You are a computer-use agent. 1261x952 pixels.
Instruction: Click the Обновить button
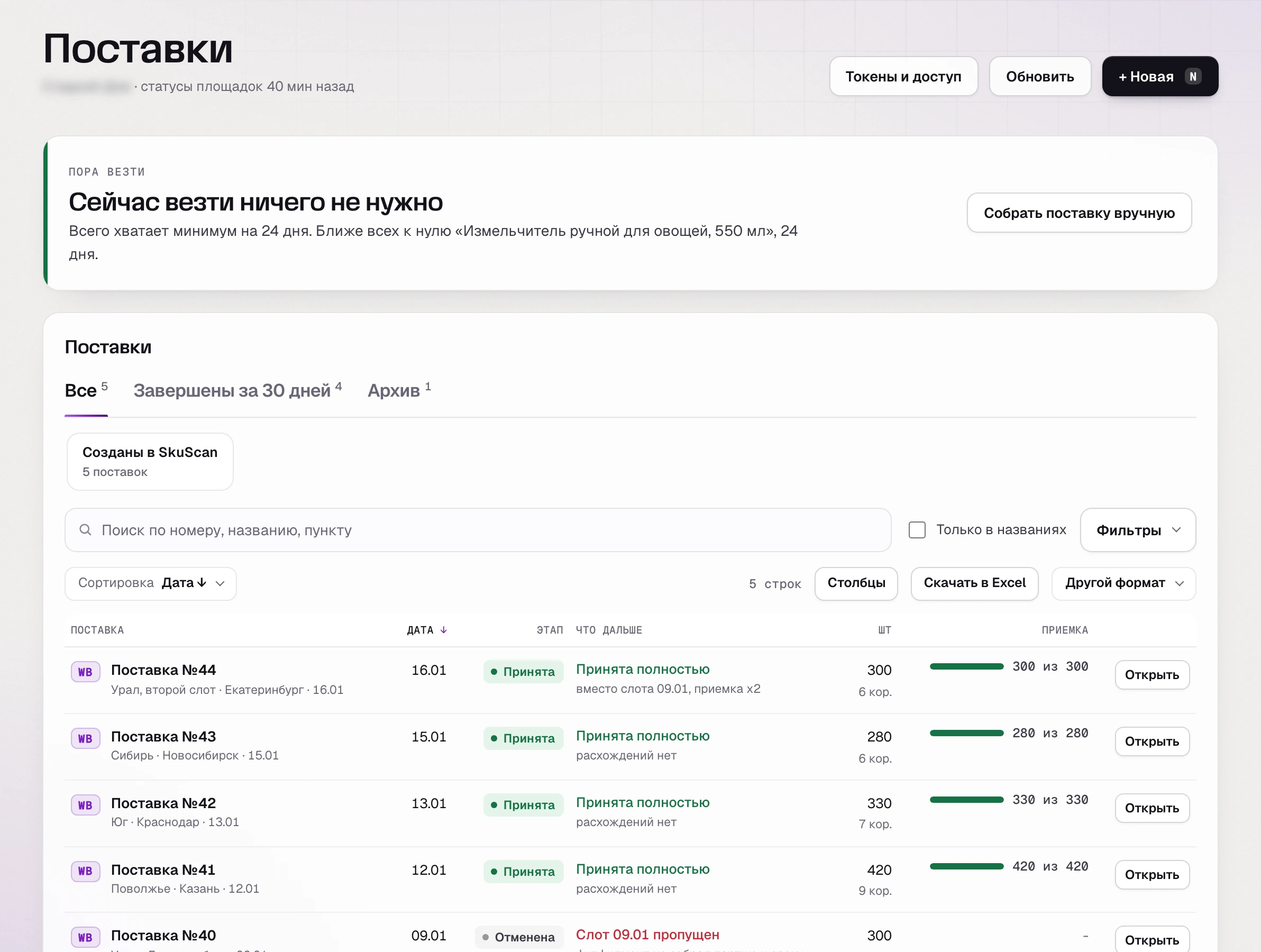pos(1040,76)
